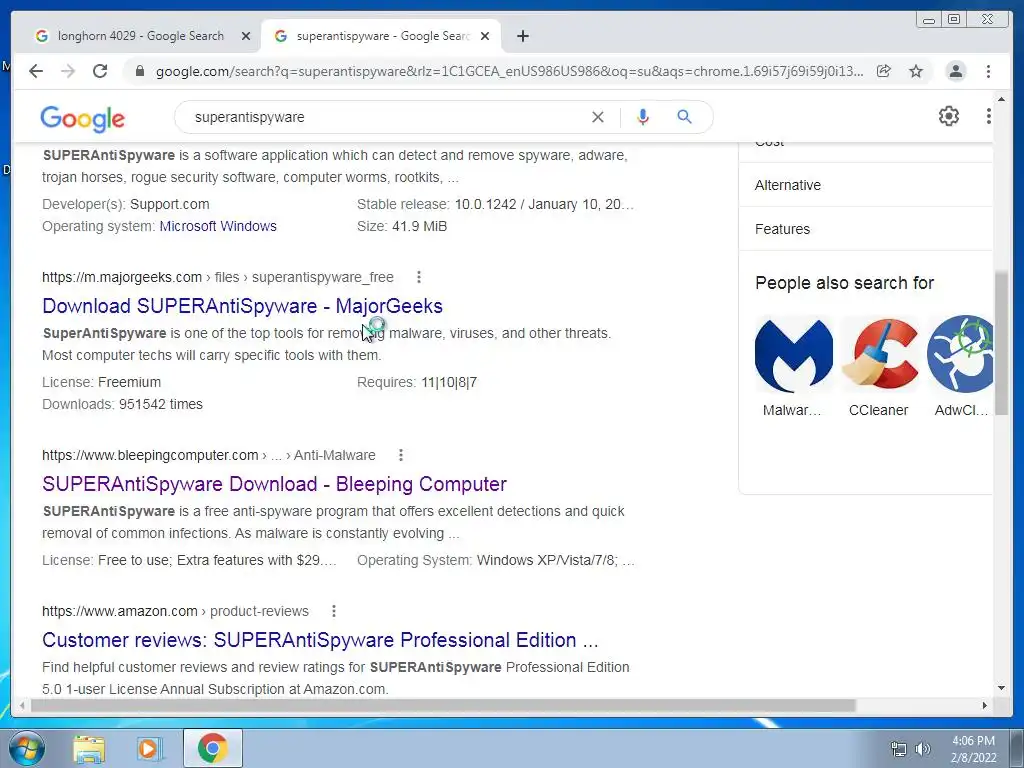Open options for amazon result
1024x768 pixels.
pyautogui.click(x=334, y=611)
